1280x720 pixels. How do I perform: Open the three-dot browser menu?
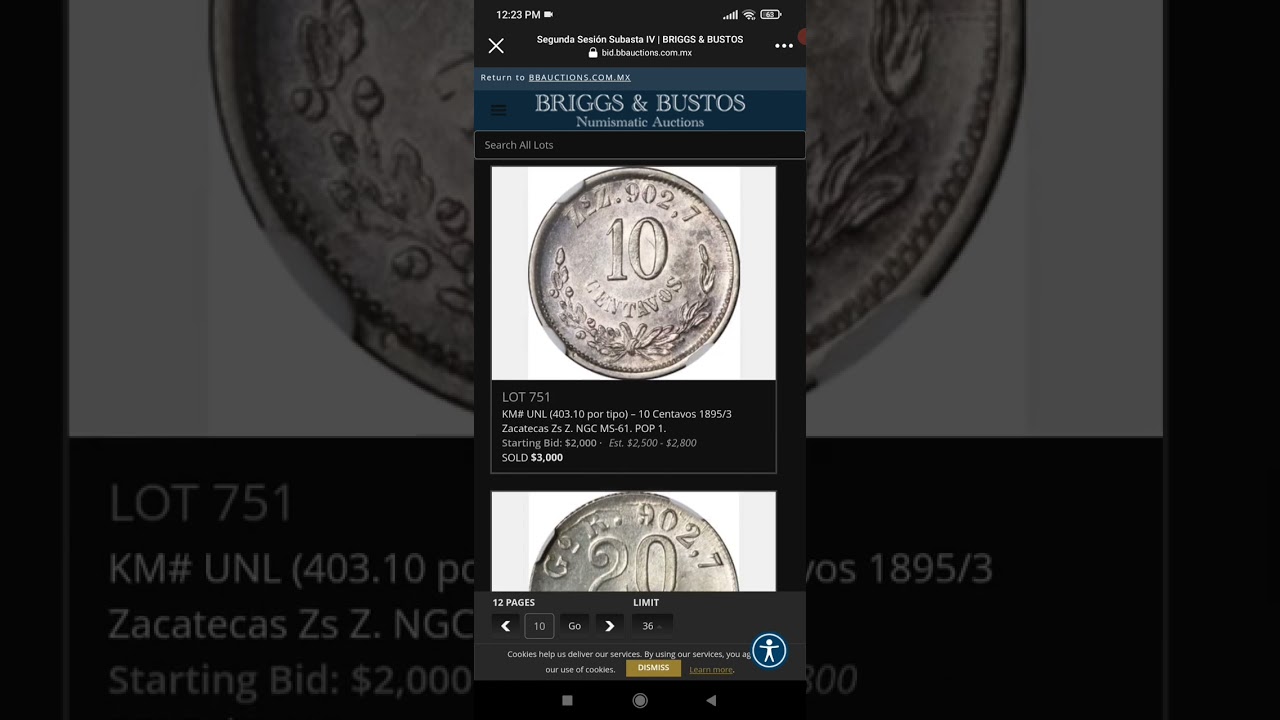(x=784, y=46)
